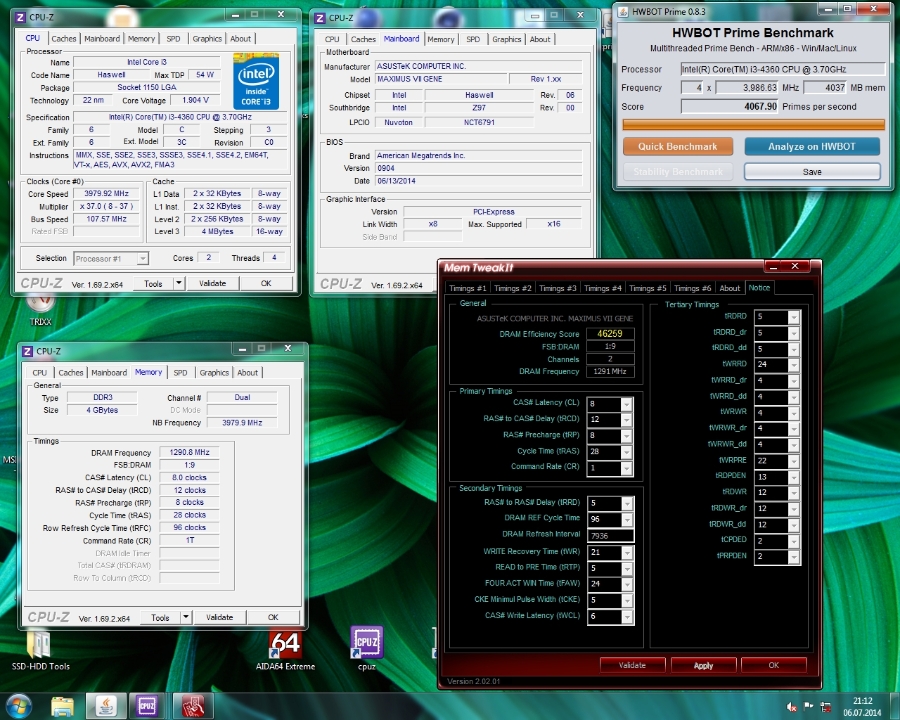Viewport: 900px width, 720px height.
Task: Click BIOS version value 0904
Action: (x=479, y=168)
